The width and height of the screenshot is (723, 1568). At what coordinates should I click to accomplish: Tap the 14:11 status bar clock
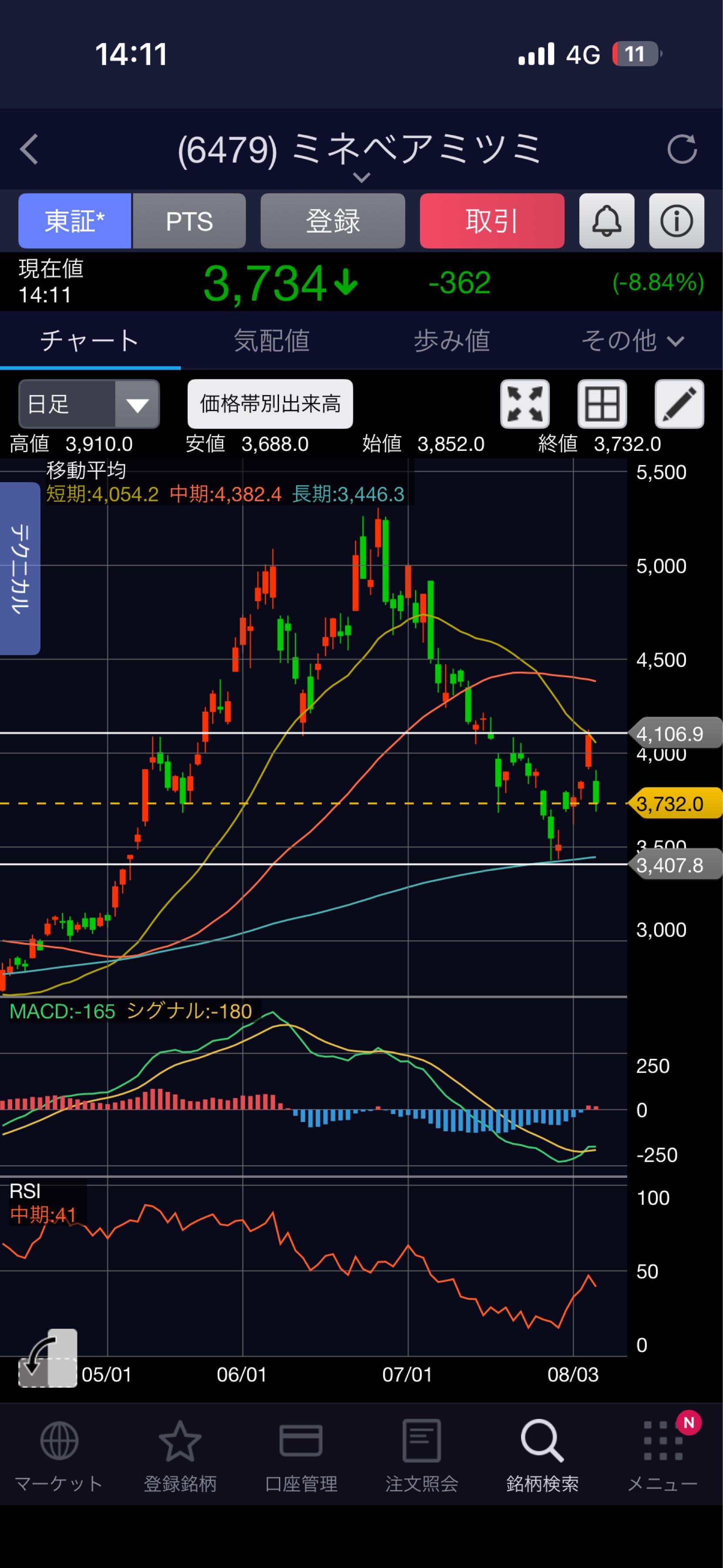tap(131, 54)
